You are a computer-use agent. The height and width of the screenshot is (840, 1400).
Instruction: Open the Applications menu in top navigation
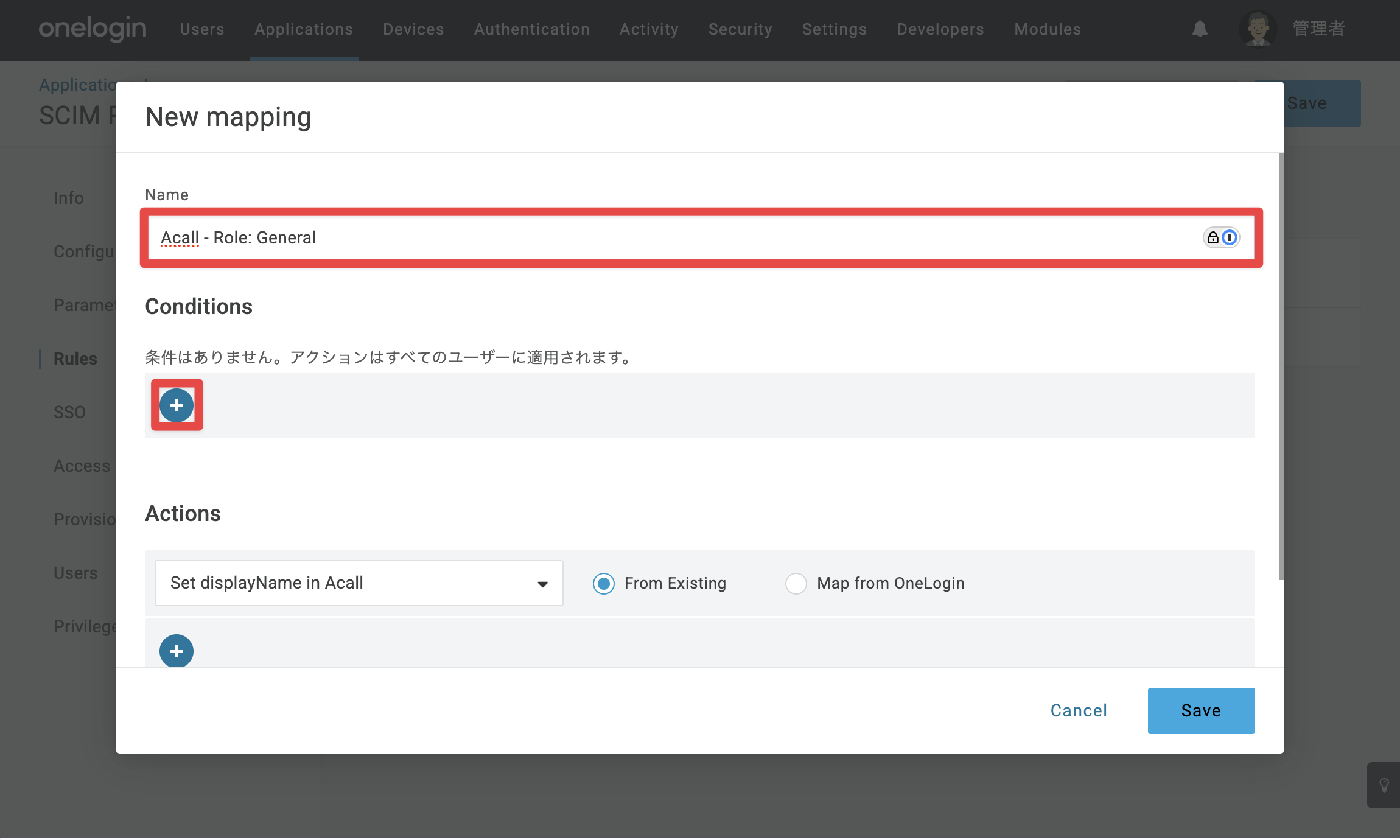tap(304, 29)
